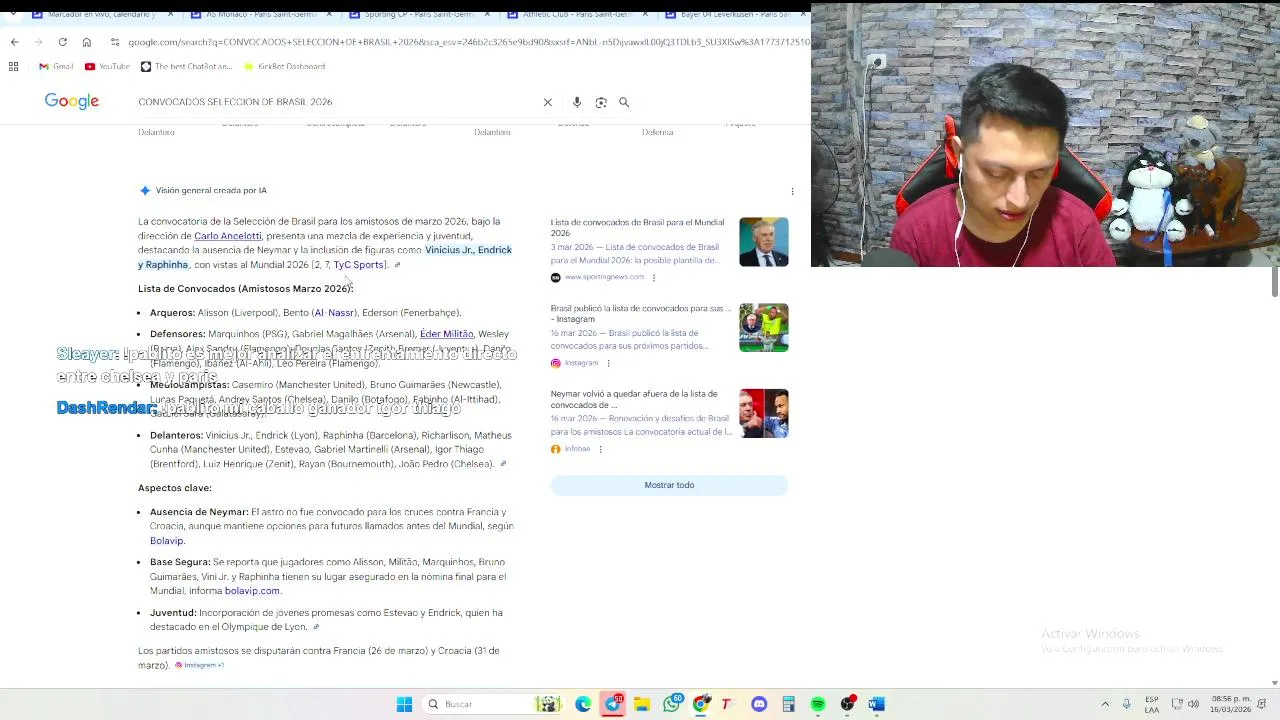Reload the current Google page

(62, 42)
